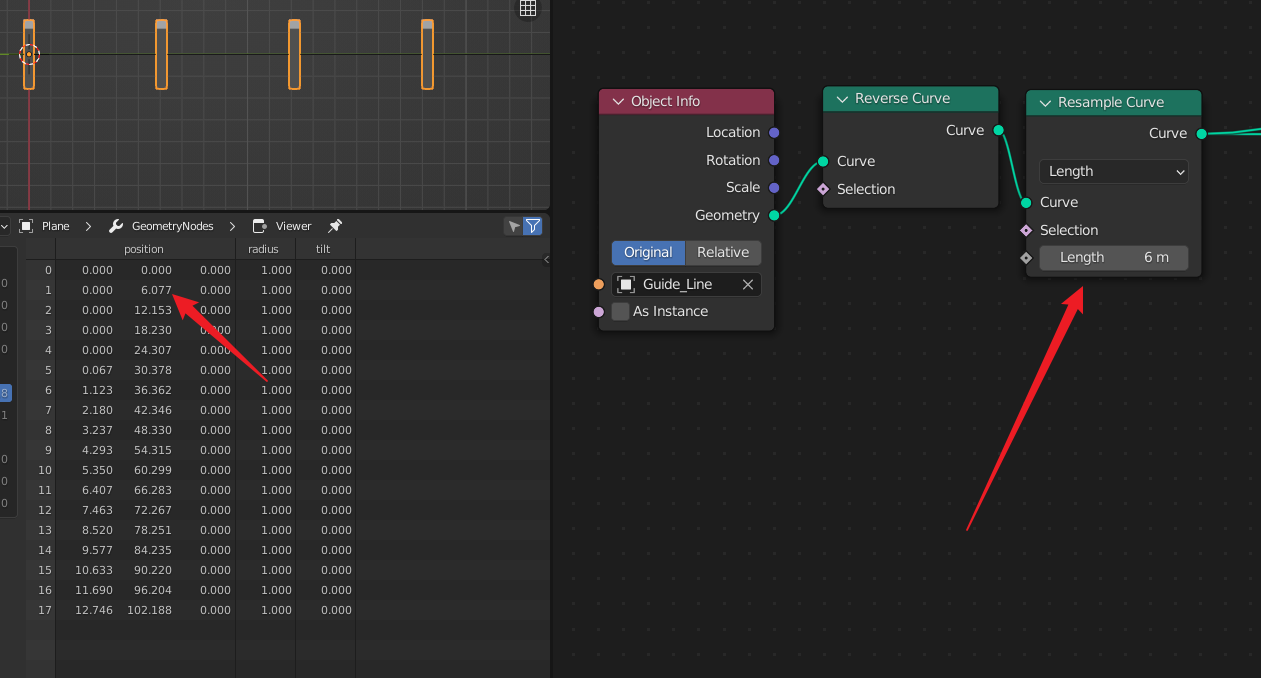
Task: Select Relative transform space option
Action: [723, 252]
